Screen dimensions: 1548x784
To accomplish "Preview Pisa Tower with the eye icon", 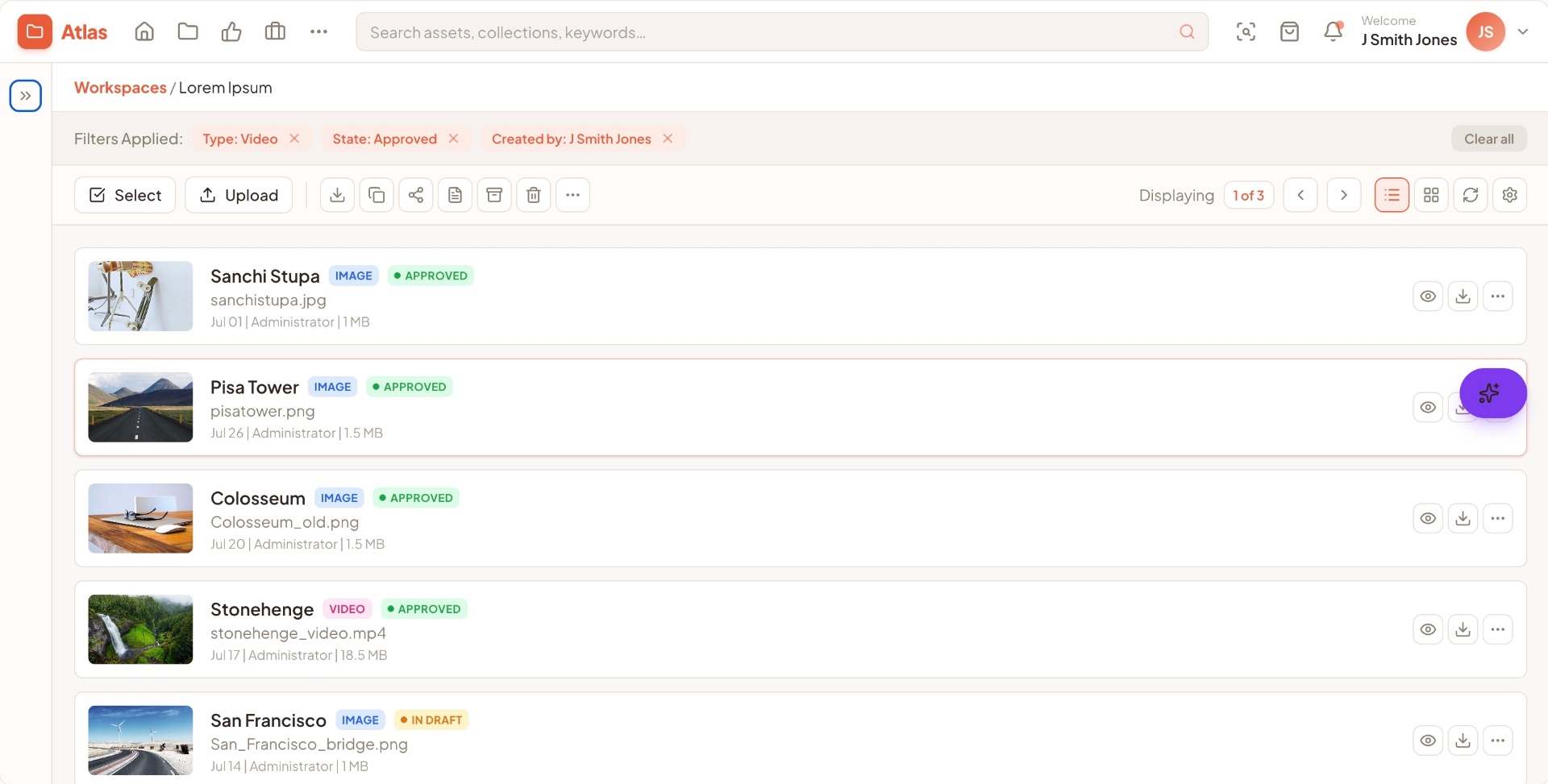I will [1428, 408].
